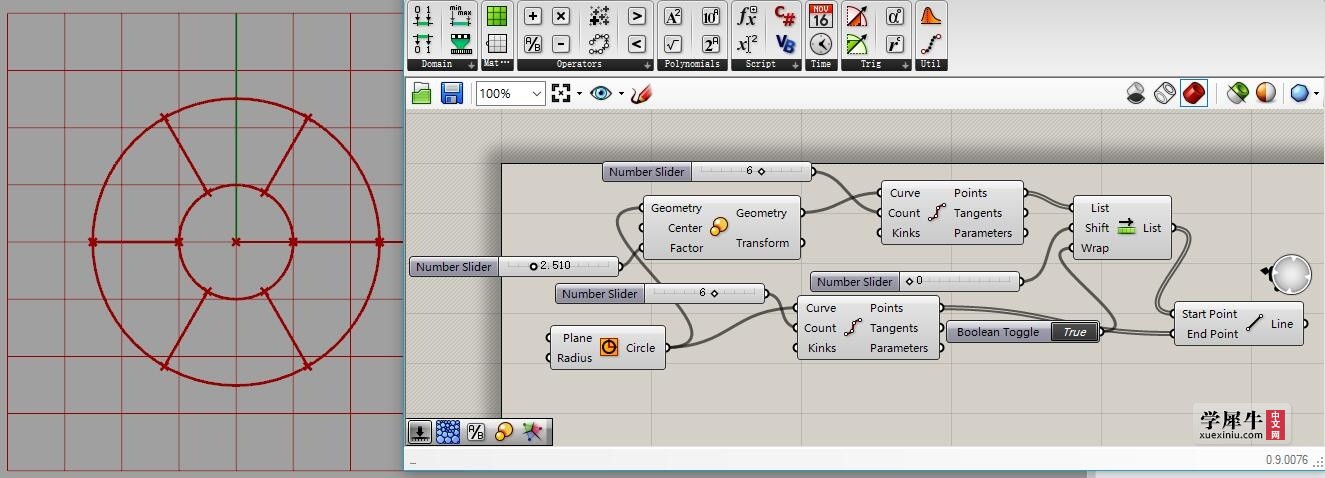The width and height of the screenshot is (1325, 478).
Task: Open the Time panel label
Action: click(x=821, y=64)
